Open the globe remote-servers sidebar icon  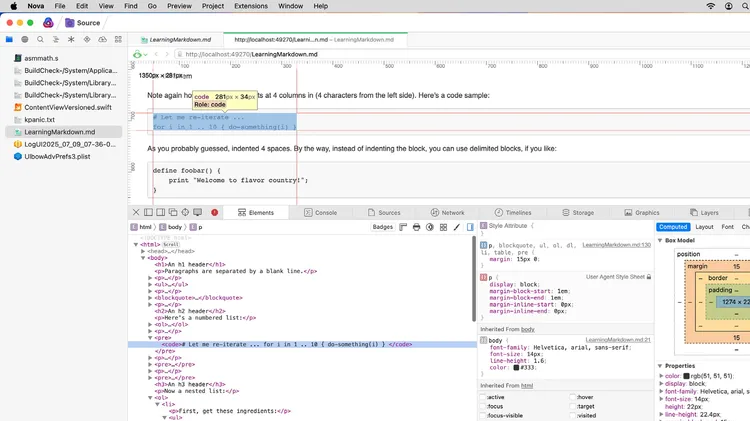24,39
